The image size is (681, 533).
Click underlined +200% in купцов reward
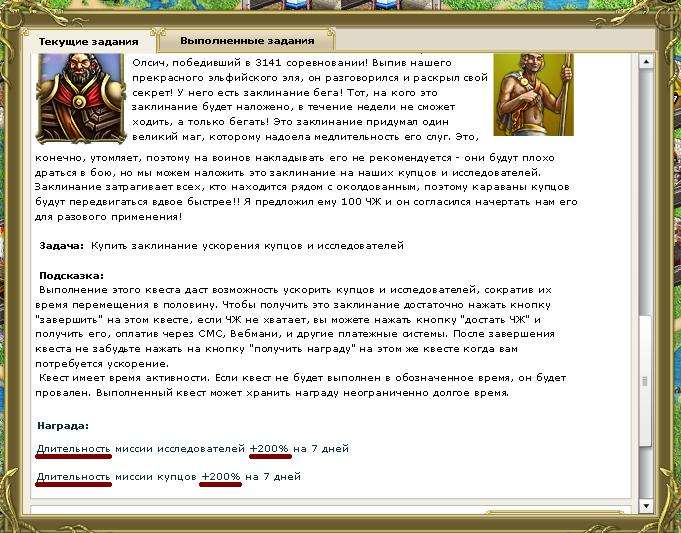click(x=221, y=477)
